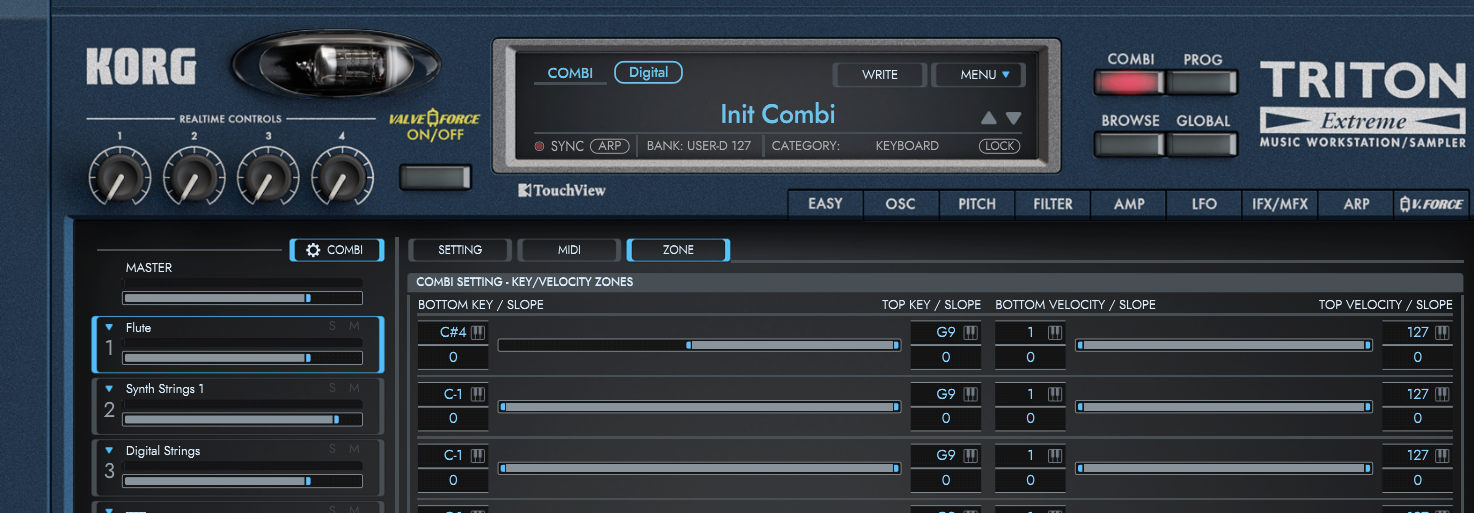Click the COMBI tab in the display
This screenshot has height=513, width=1474.
[x=570, y=73]
